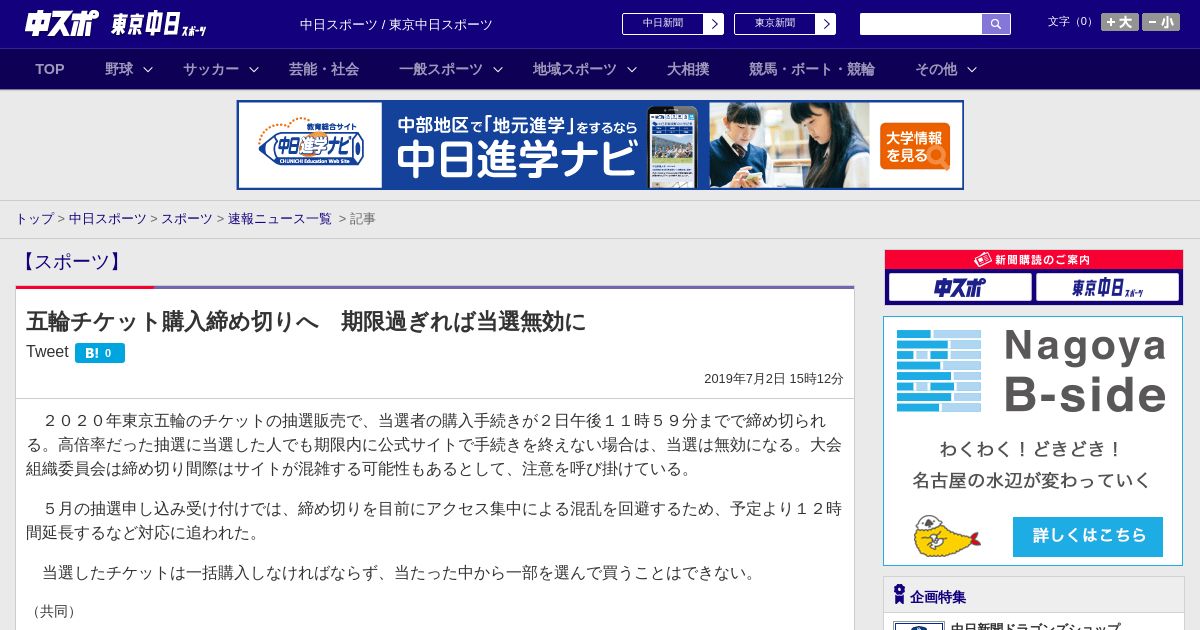
Task: Click the ドラゴンズショップ thumbnail image
Action: (x=919, y=626)
